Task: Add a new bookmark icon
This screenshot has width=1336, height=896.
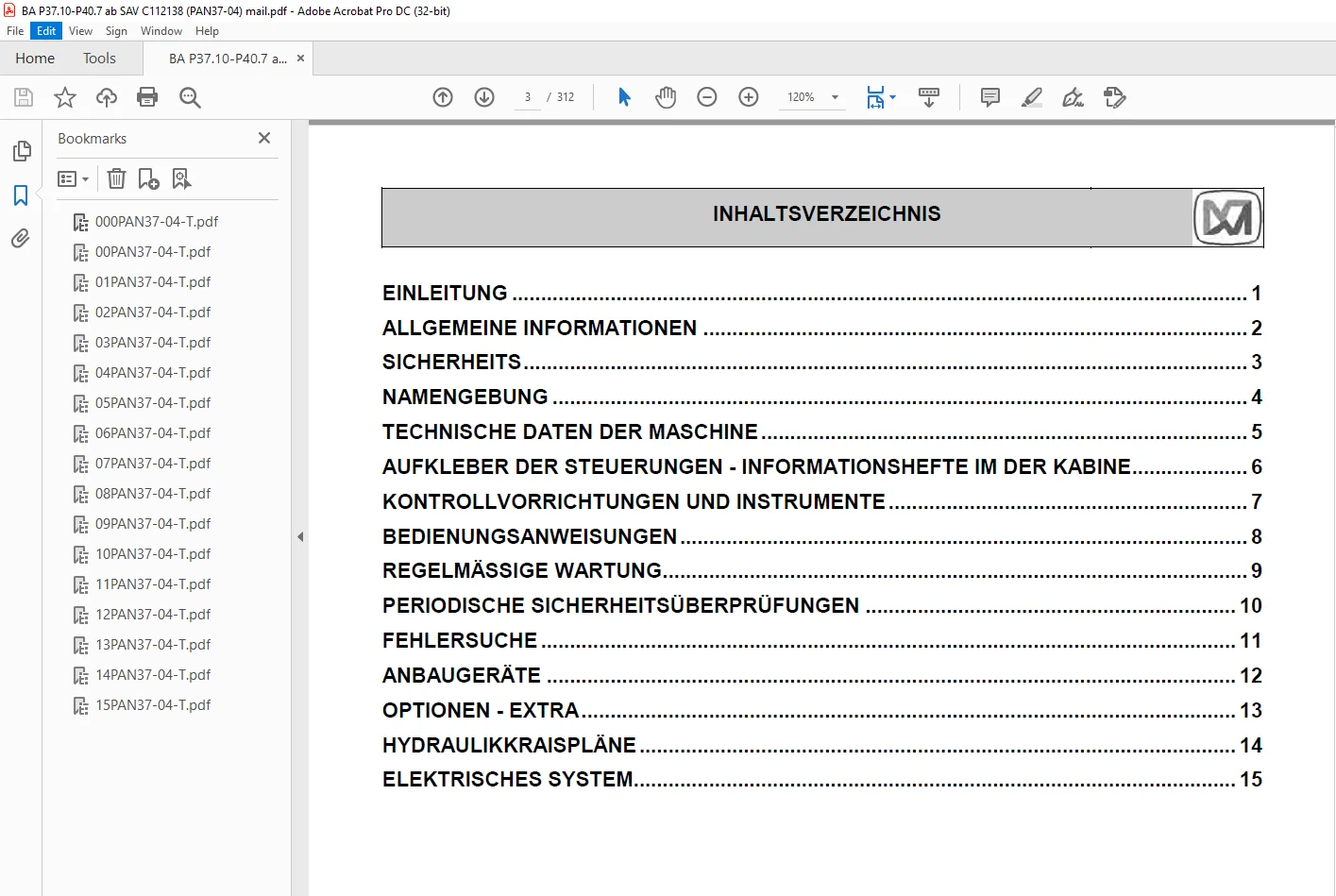Action: tap(148, 178)
